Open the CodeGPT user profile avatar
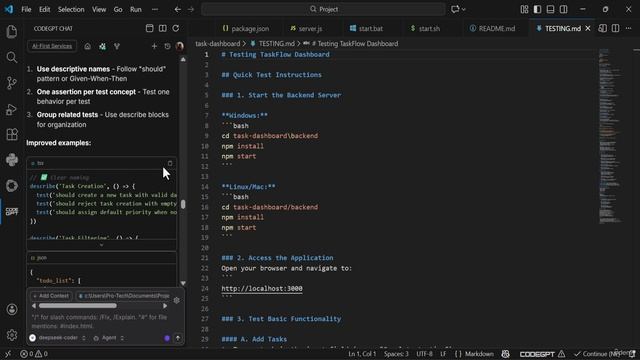 click(180, 47)
